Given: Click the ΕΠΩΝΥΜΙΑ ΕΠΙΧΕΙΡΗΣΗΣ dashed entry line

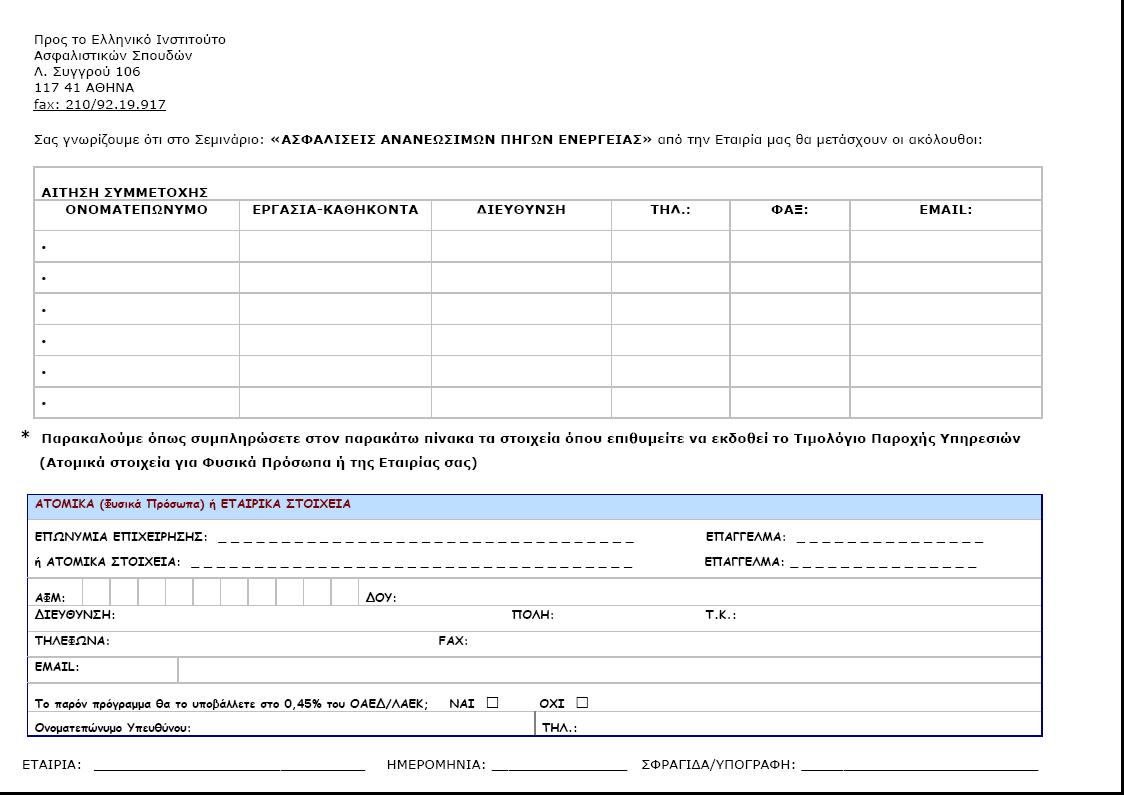Looking at the screenshot, I should point(425,538).
